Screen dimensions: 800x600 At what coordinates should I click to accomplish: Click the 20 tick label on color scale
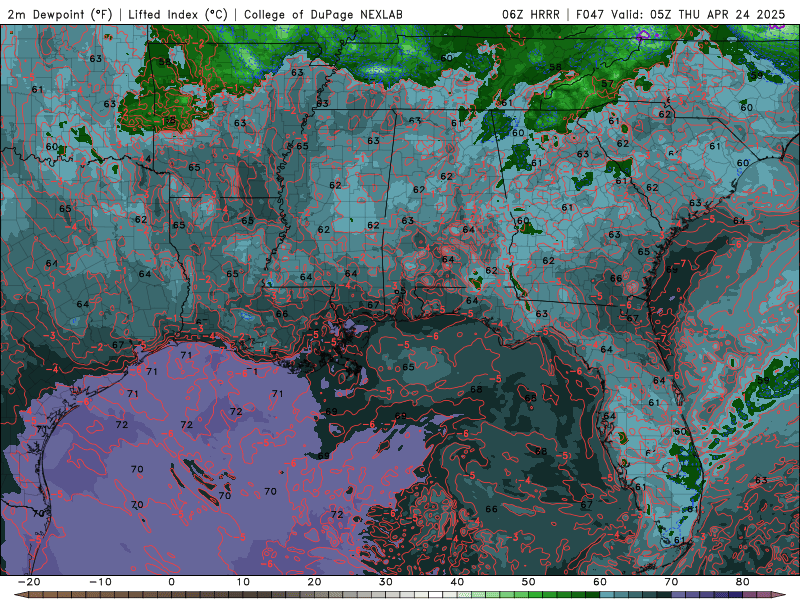[x=314, y=582]
